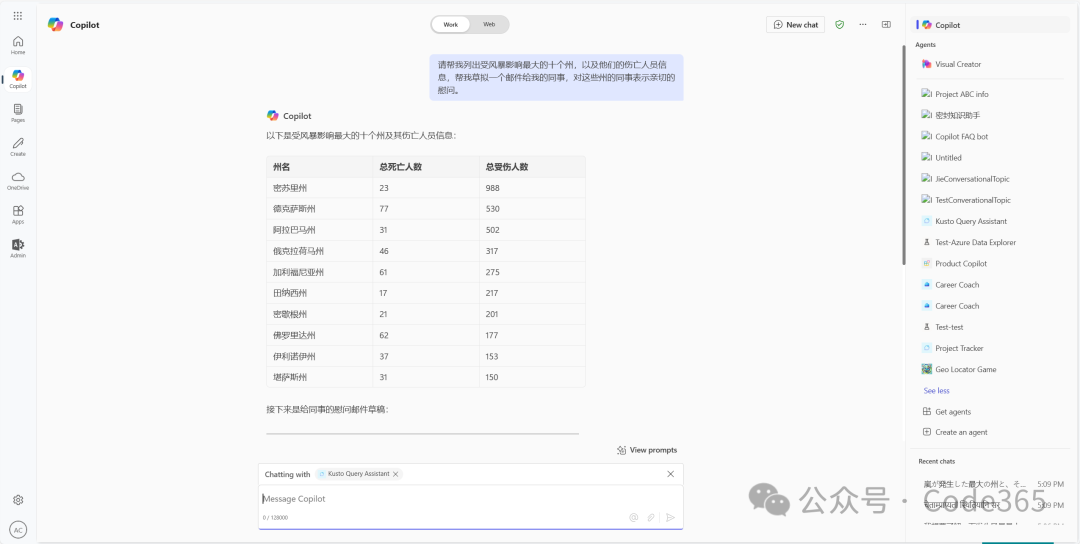Click the green shield protection icon
This screenshot has width=1080, height=544.
(839, 24)
